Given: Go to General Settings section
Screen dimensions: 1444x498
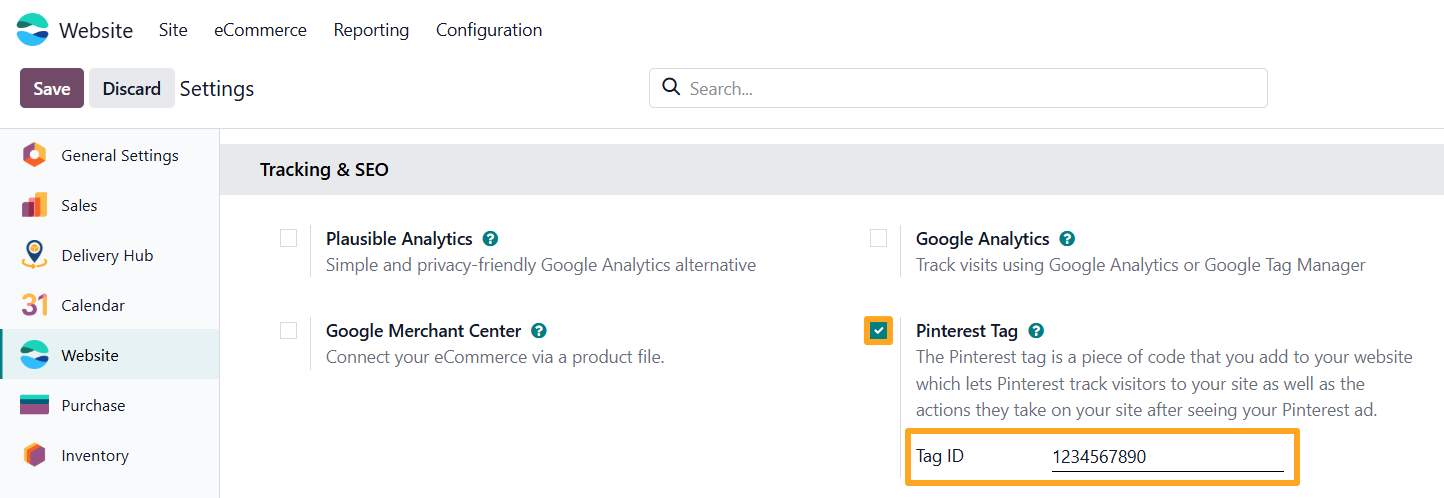Looking at the screenshot, I should pos(110,155).
